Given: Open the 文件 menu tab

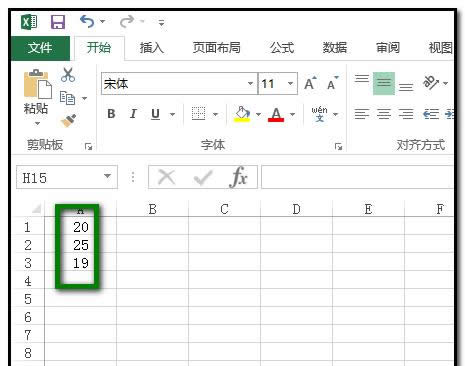Looking at the screenshot, I should pos(40,48).
